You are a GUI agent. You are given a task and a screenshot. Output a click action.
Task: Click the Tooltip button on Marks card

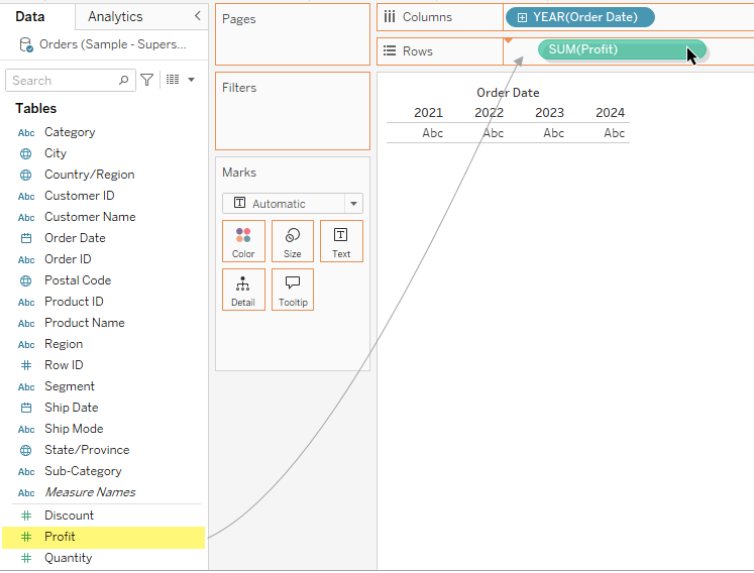point(292,289)
